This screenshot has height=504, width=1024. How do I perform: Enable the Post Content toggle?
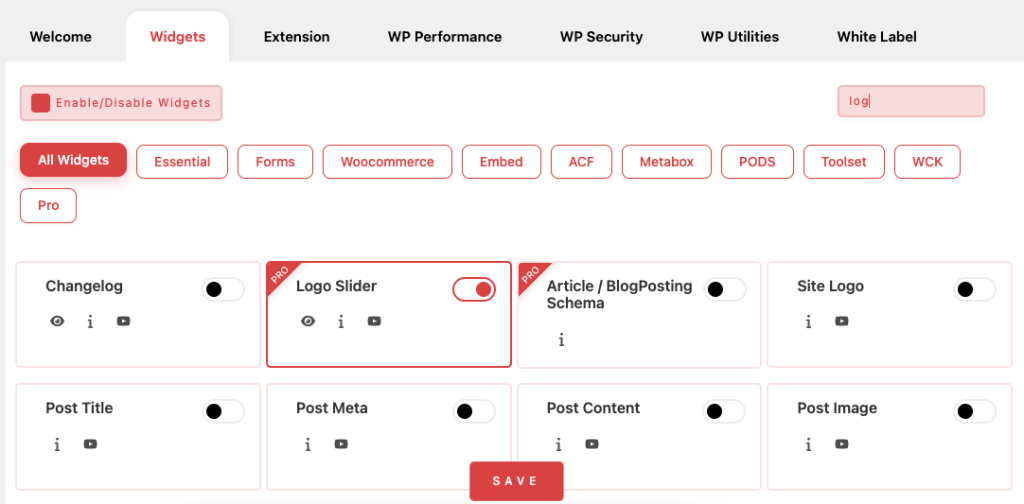[x=724, y=412]
